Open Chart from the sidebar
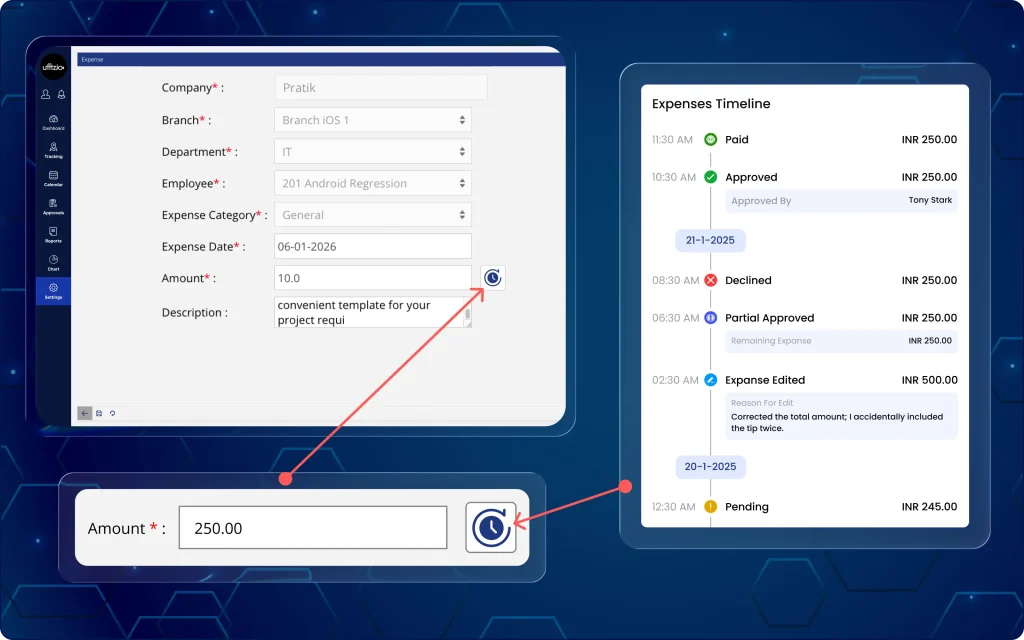Viewport: 1024px width, 640px height. tap(54, 263)
